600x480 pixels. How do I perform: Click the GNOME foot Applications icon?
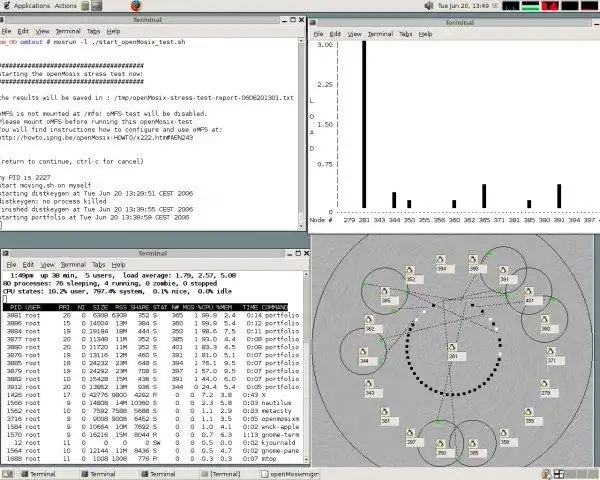coord(7,6)
